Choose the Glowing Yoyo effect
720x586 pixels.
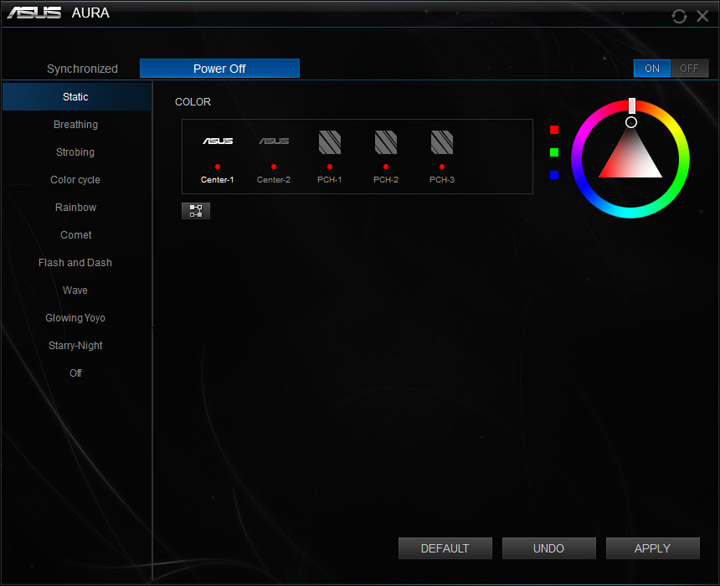(x=75, y=318)
